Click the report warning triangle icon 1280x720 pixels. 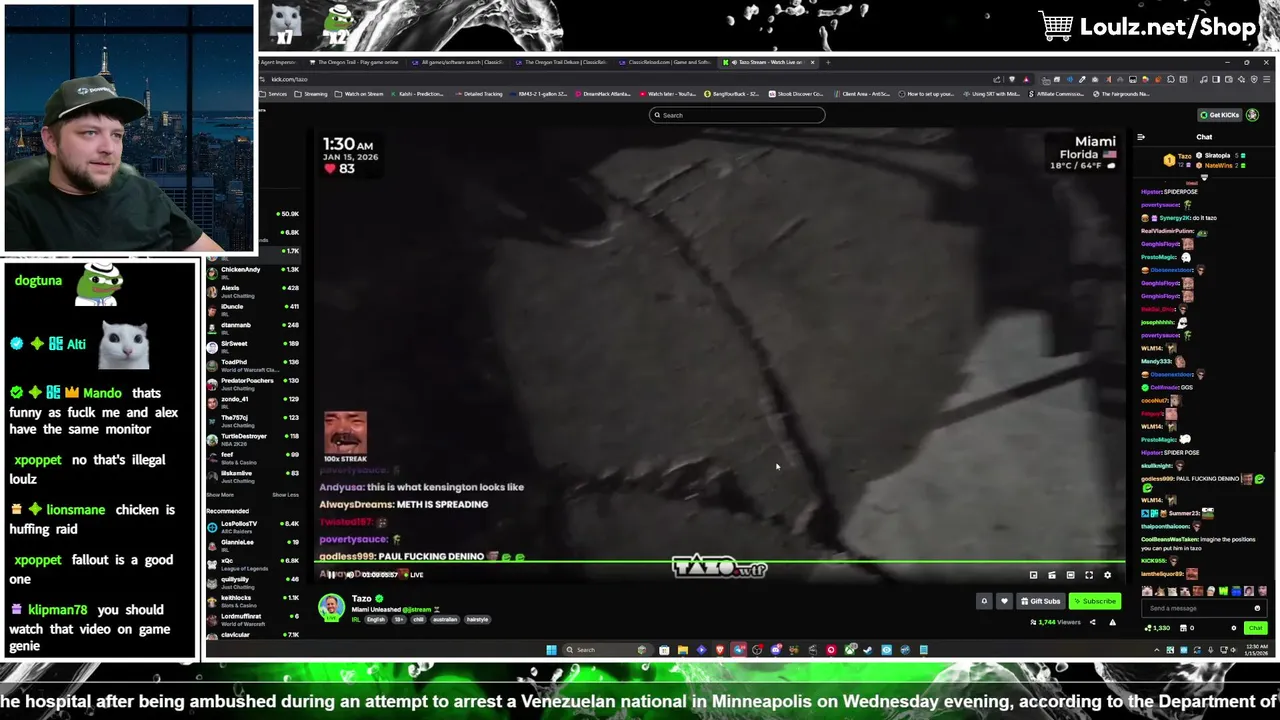coord(1112,622)
